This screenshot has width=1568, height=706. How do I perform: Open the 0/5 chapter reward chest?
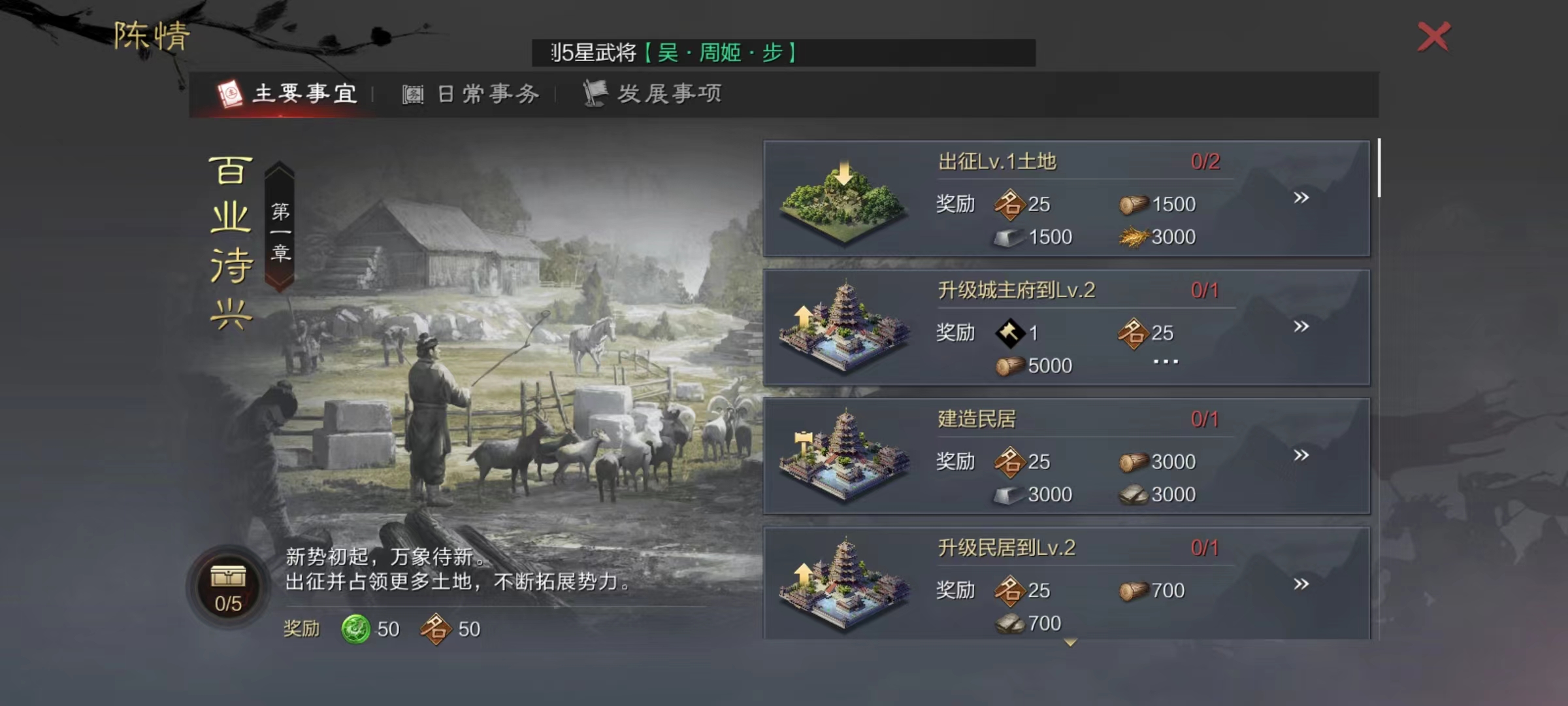click(x=228, y=586)
